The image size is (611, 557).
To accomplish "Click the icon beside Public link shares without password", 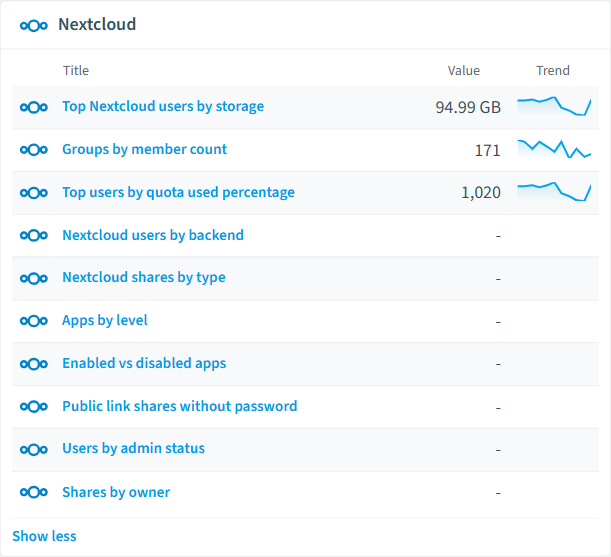I will (34, 407).
